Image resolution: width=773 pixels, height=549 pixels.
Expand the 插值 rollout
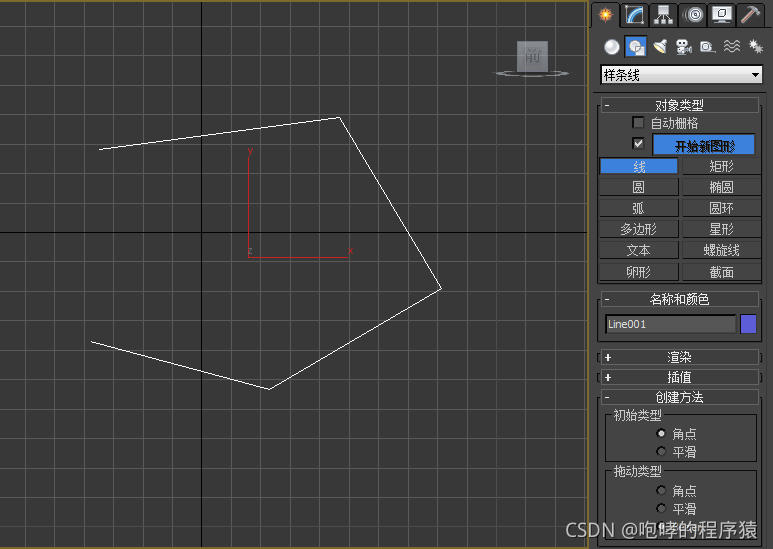(679, 377)
